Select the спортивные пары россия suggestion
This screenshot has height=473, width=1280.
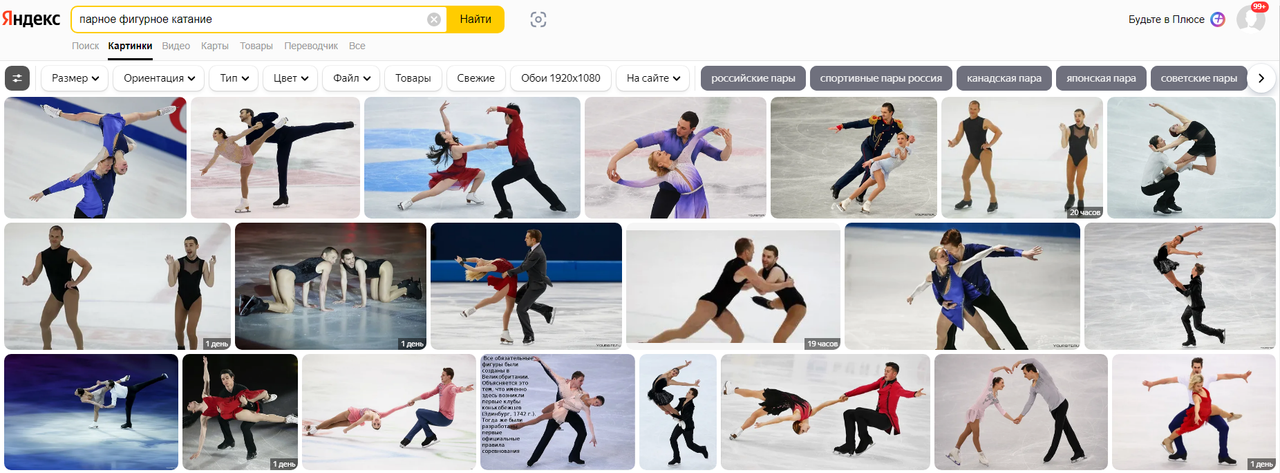click(x=881, y=78)
